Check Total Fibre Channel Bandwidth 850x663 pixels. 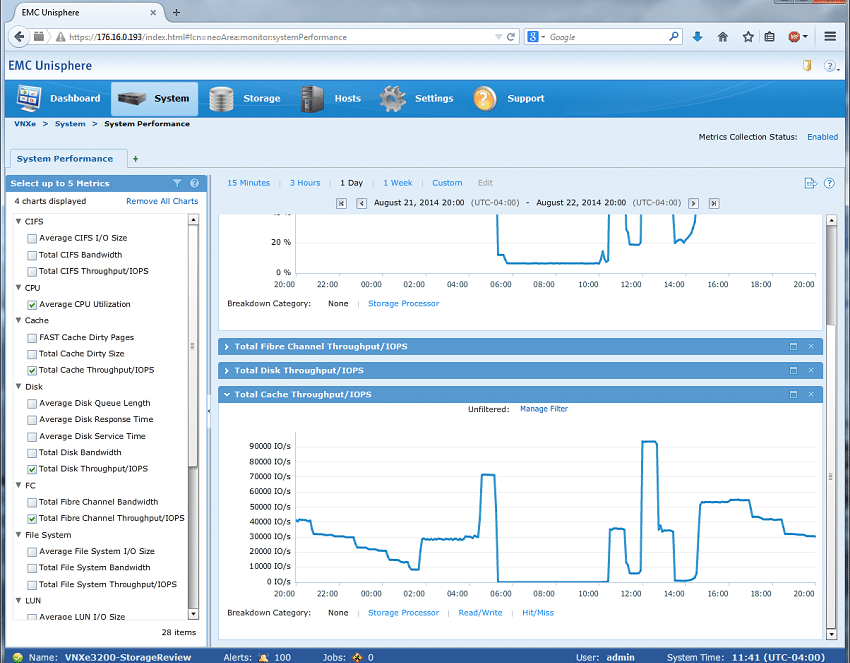coord(32,503)
